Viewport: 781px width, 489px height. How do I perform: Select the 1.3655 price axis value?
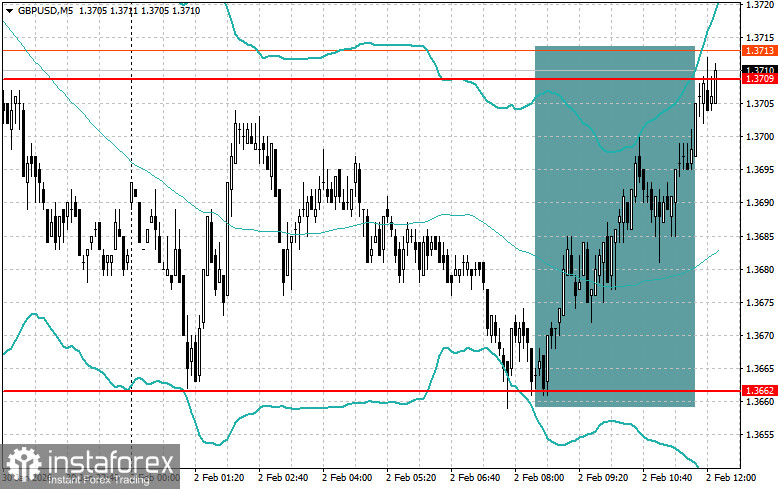[x=760, y=435]
